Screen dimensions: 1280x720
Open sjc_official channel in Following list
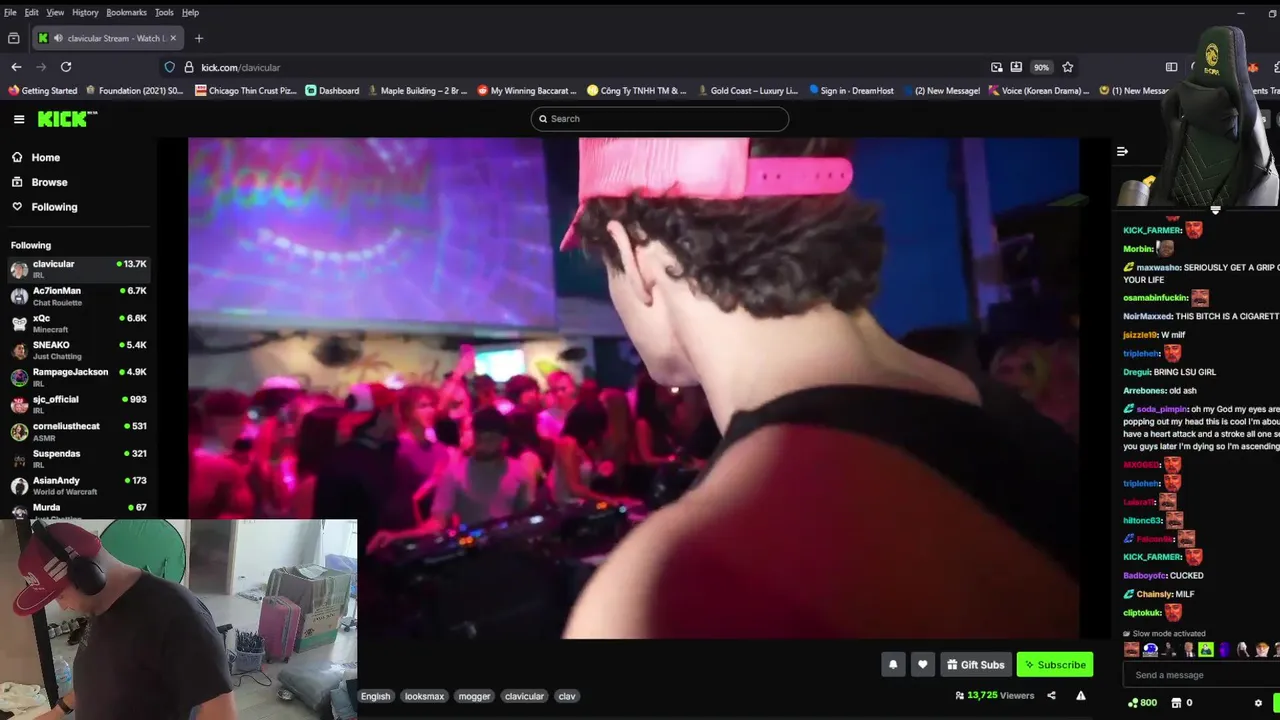[78, 404]
